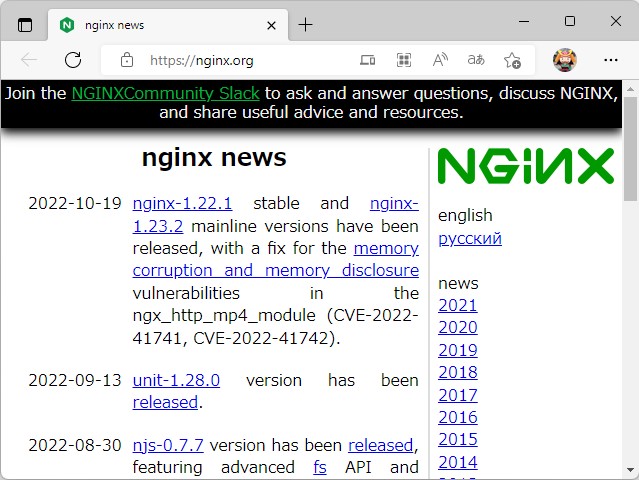This screenshot has width=639, height=480.
Task: Click the 2022-08-30 date text
Action: (x=75, y=445)
